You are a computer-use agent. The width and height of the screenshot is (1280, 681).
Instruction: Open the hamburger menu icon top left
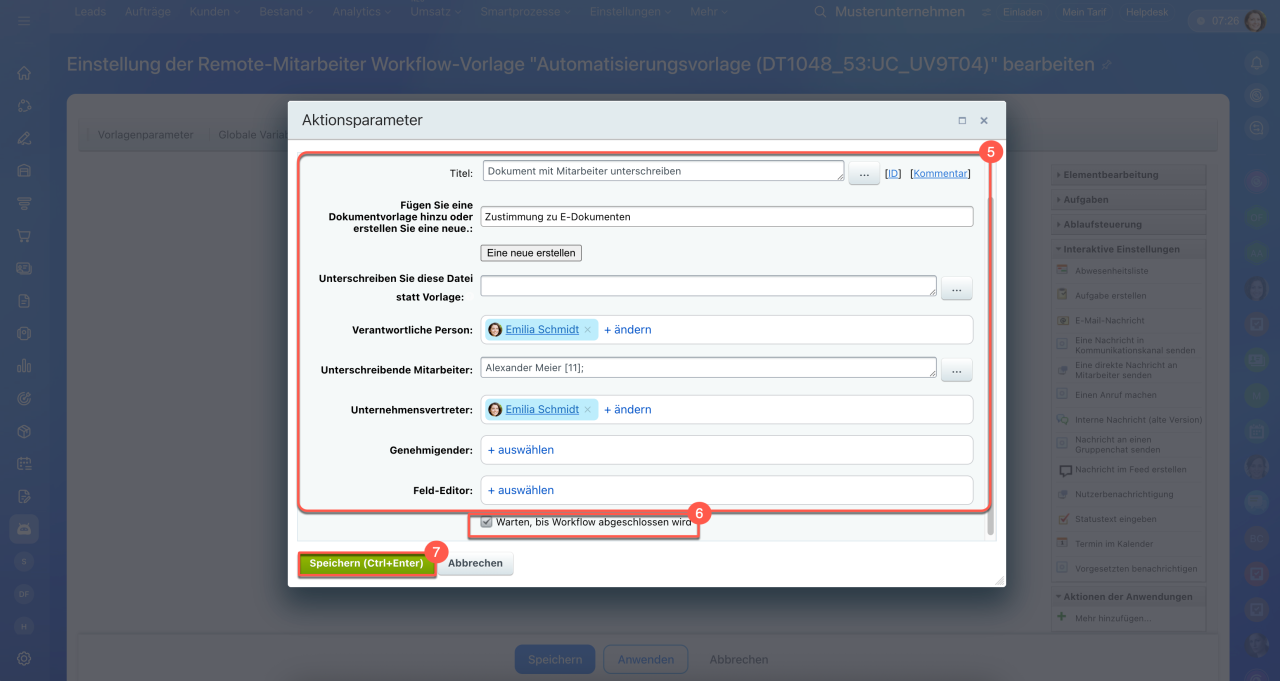[24, 20]
